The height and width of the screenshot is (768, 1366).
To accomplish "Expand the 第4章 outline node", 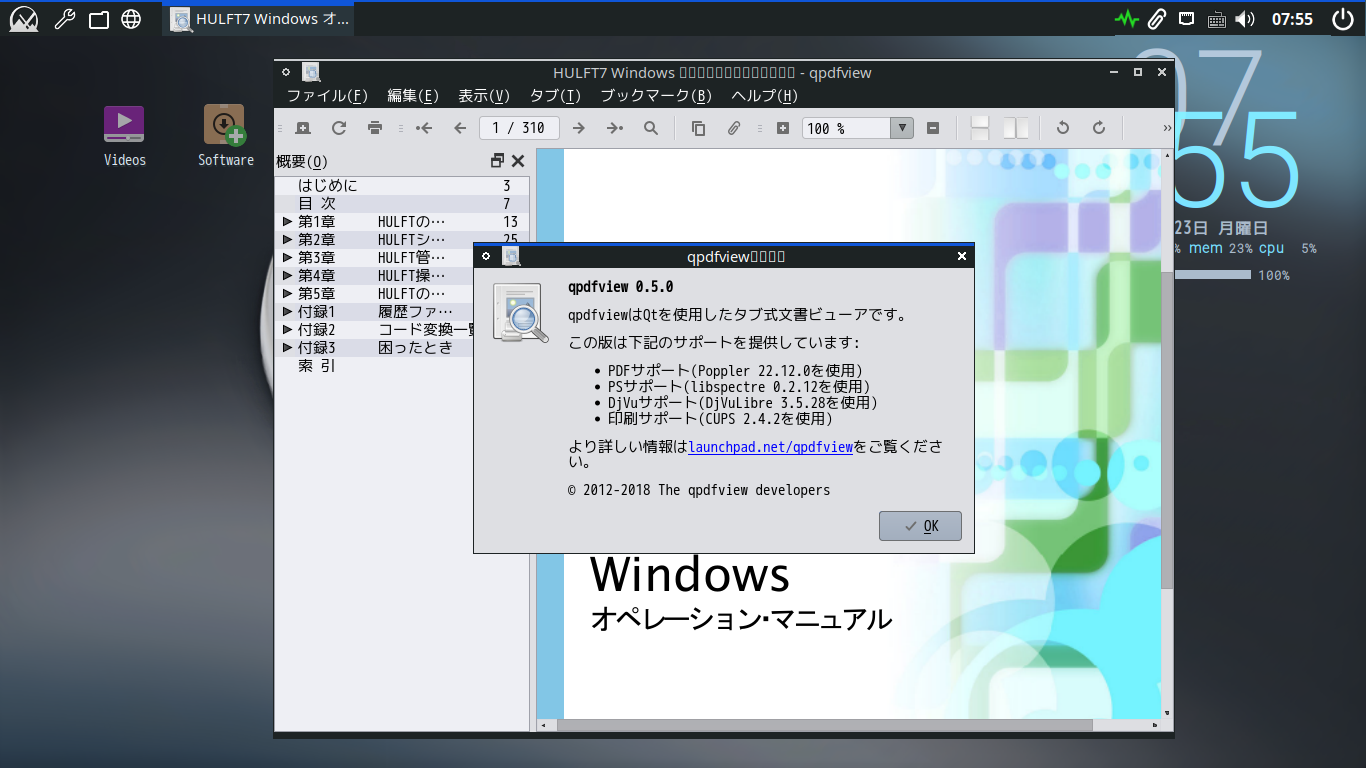I will [287, 276].
